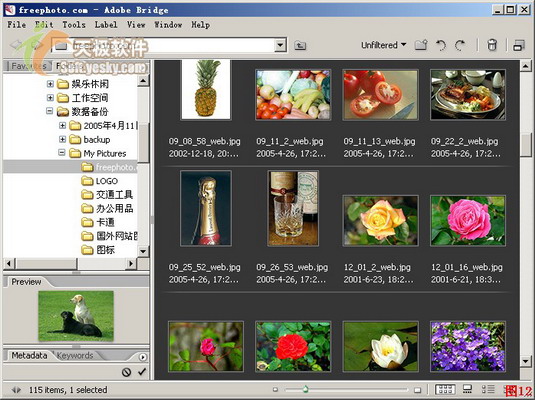The image size is (535, 400).
Task: Apply metadata changes with checkmark icon
Action: pos(142,372)
